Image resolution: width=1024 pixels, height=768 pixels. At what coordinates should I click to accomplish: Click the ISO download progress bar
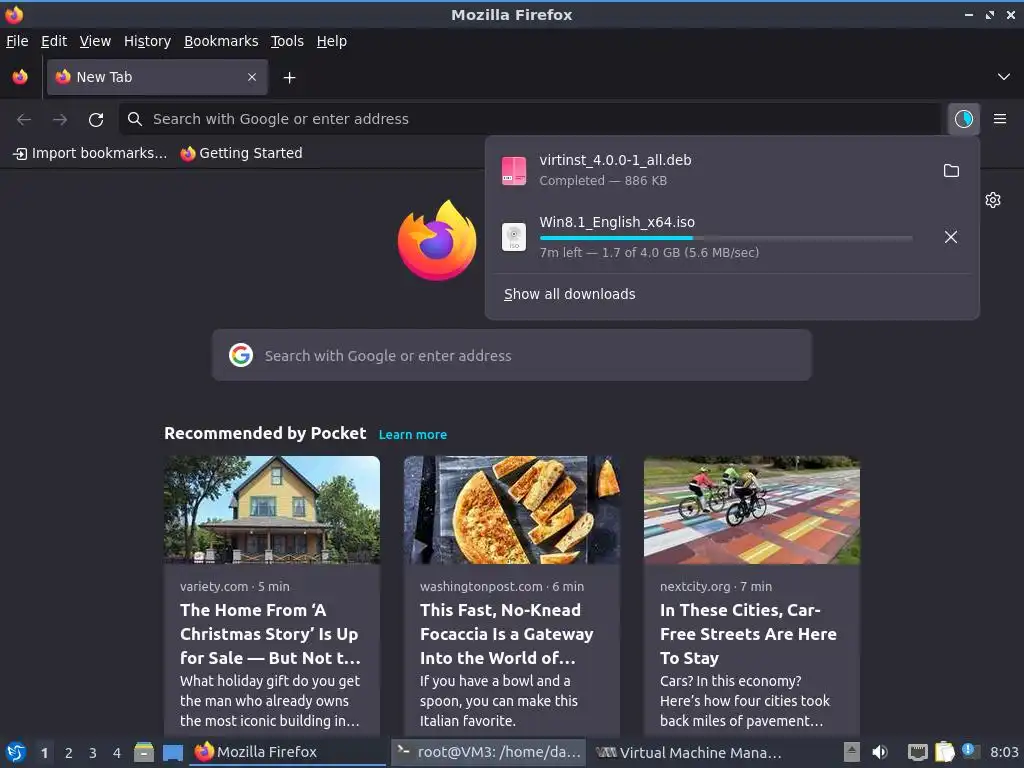point(726,238)
